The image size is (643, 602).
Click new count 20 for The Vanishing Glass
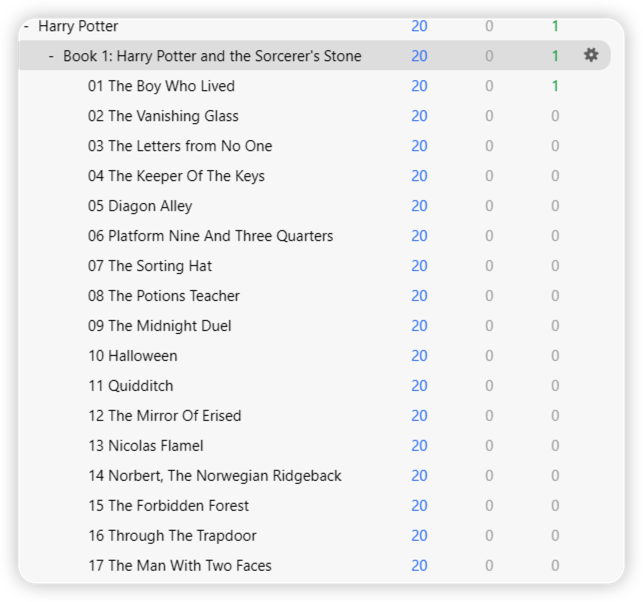pos(419,116)
